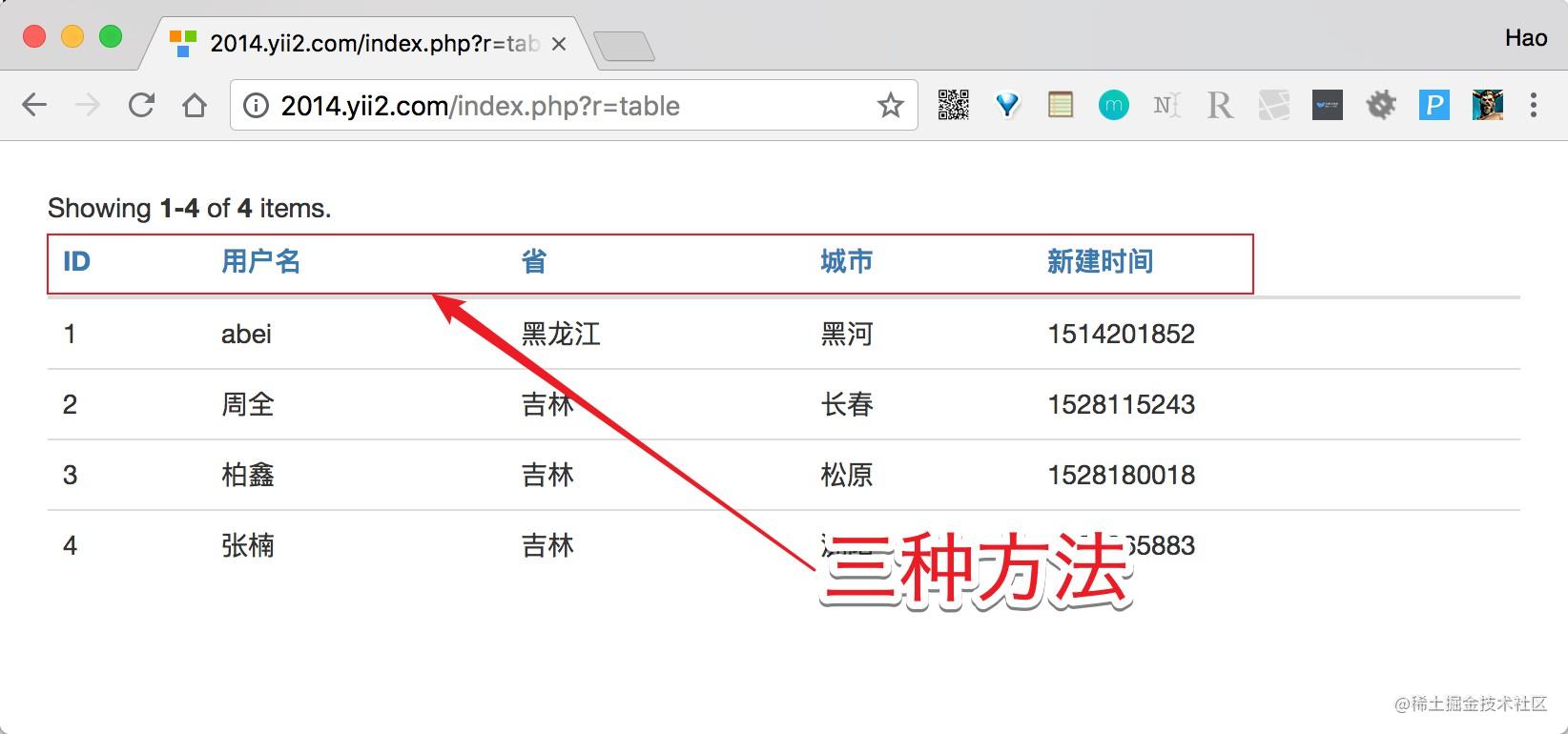The width and height of the screenshot is (1568, 734).
Task: Sort table by 城市 column
Action: pos(847,261)
